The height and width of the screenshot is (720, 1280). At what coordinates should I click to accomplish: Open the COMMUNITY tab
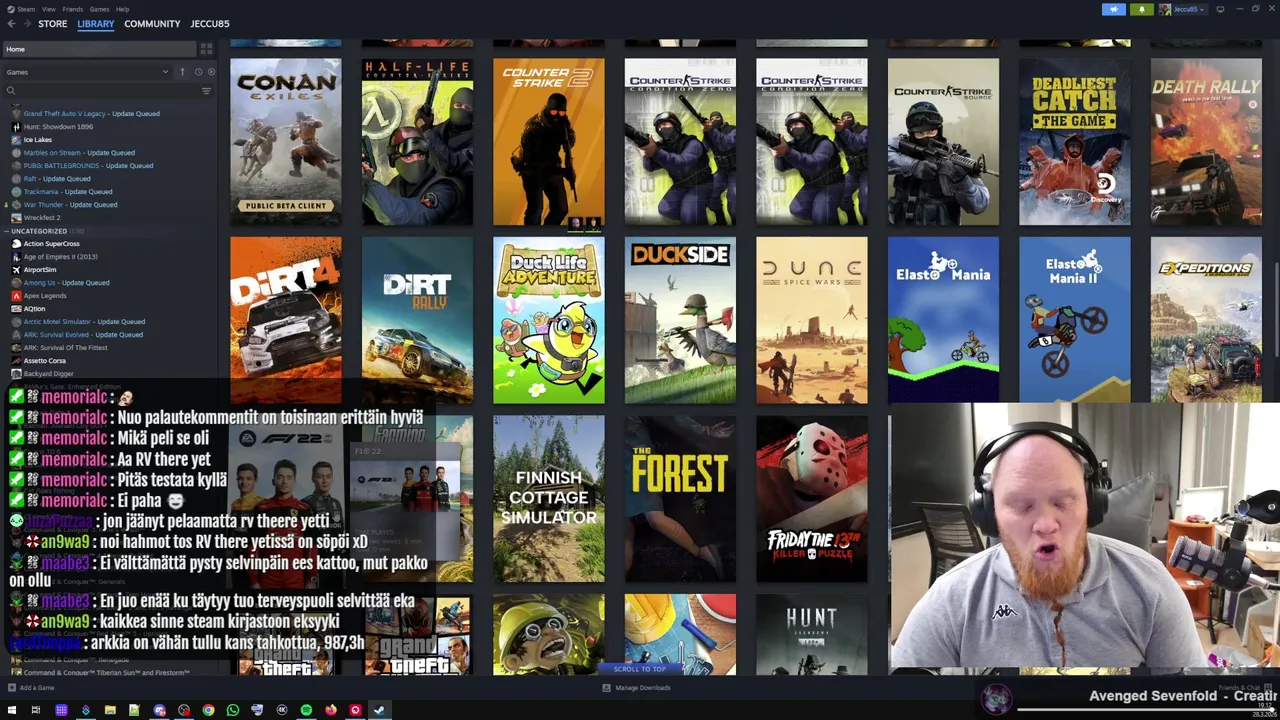(152, 24)
